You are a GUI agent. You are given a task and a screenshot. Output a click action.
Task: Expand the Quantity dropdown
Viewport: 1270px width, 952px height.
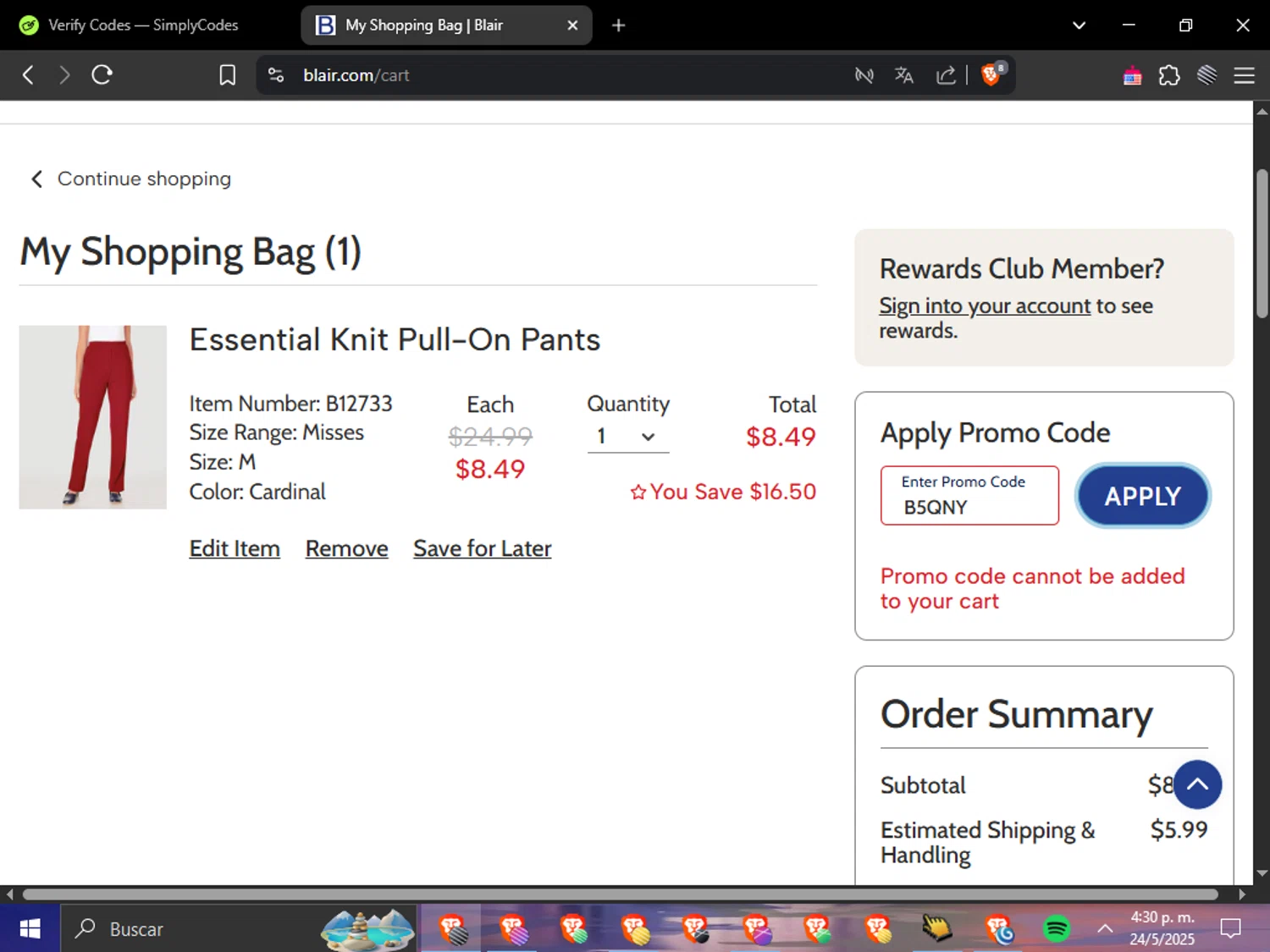coord(627,437)
